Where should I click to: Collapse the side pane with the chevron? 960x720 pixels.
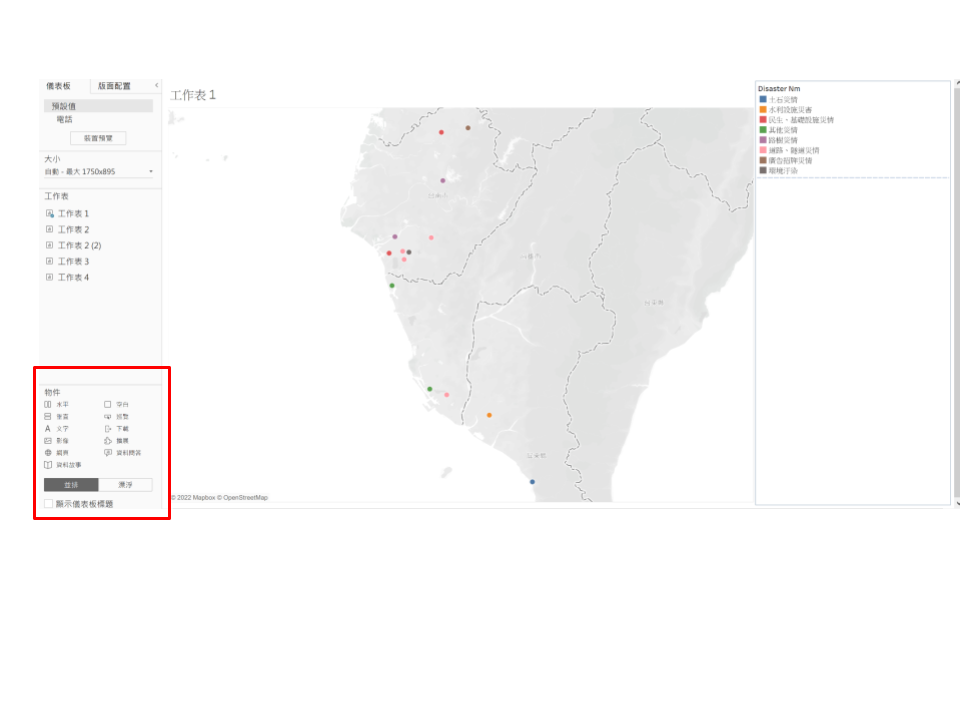(156, 85)
